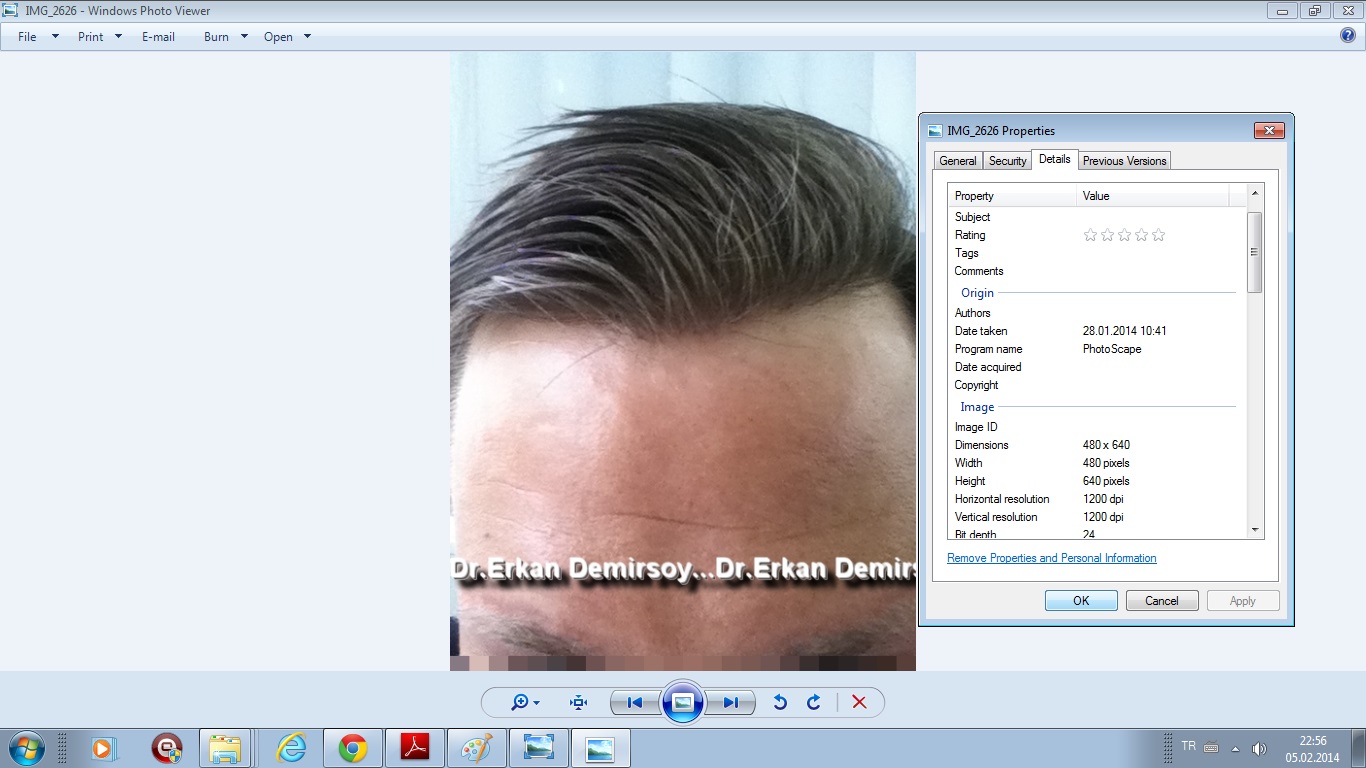Set rating to three stars
The width and height of the screenshot is (1366, 768).
coord(1125,235)
